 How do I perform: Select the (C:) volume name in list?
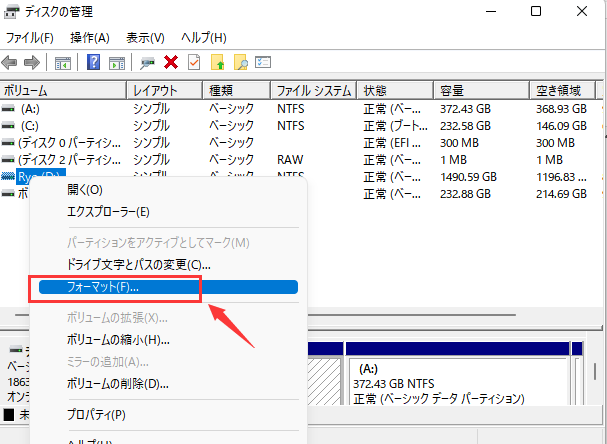(x=30, y=126)
